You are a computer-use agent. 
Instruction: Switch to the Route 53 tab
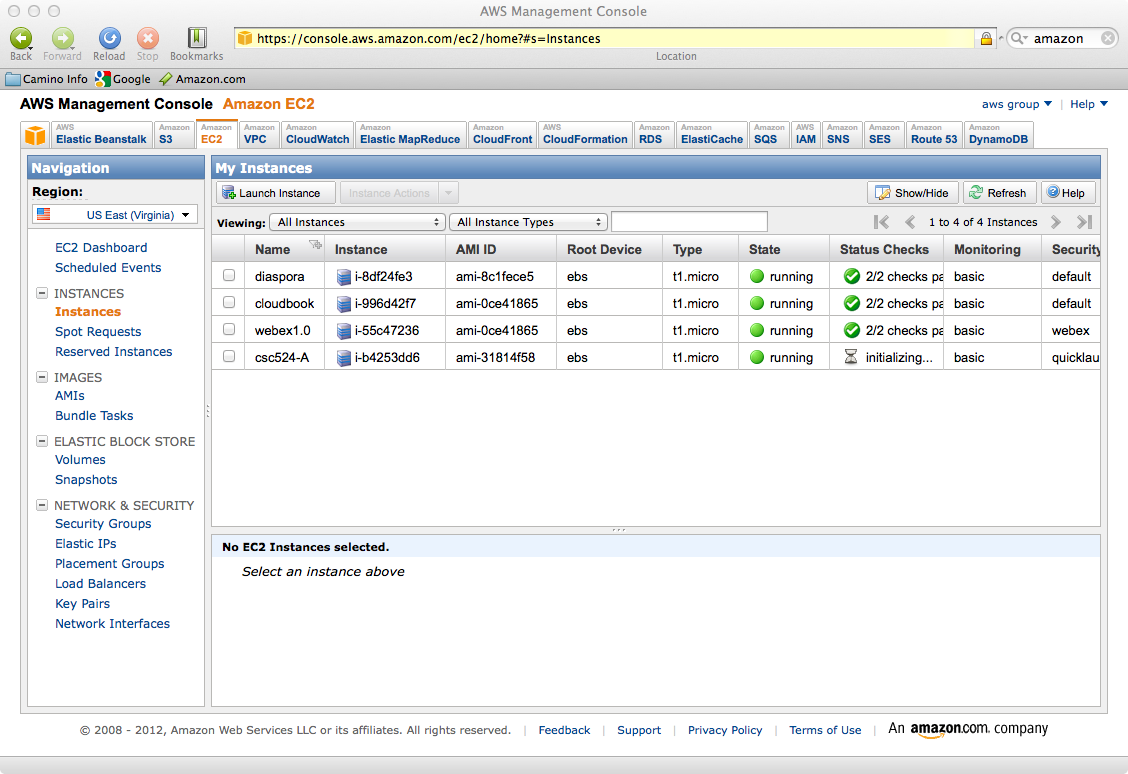(934, 135)
